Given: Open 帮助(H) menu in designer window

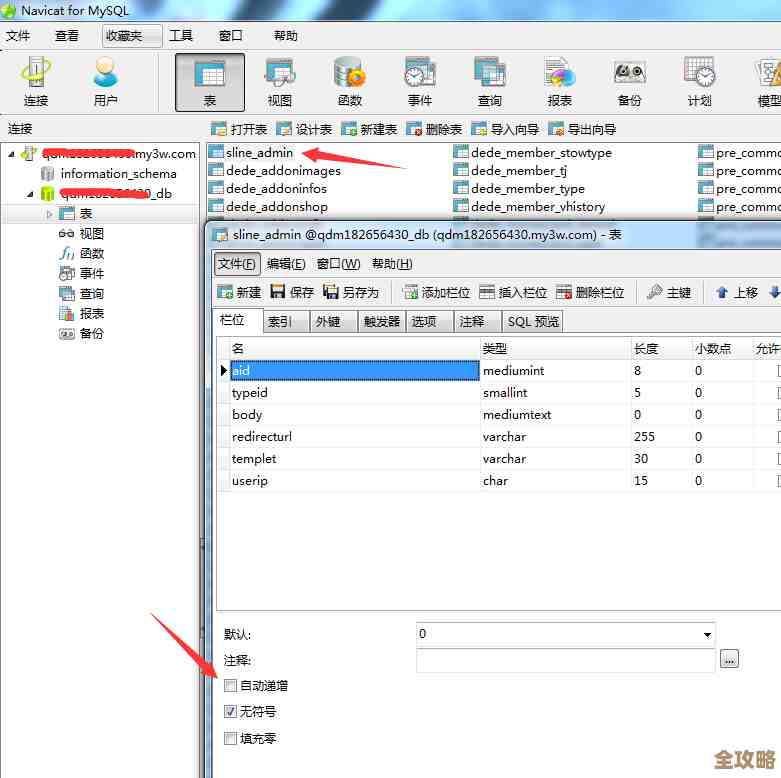Looking at the screenshot, I should click(x=392, y=264).
